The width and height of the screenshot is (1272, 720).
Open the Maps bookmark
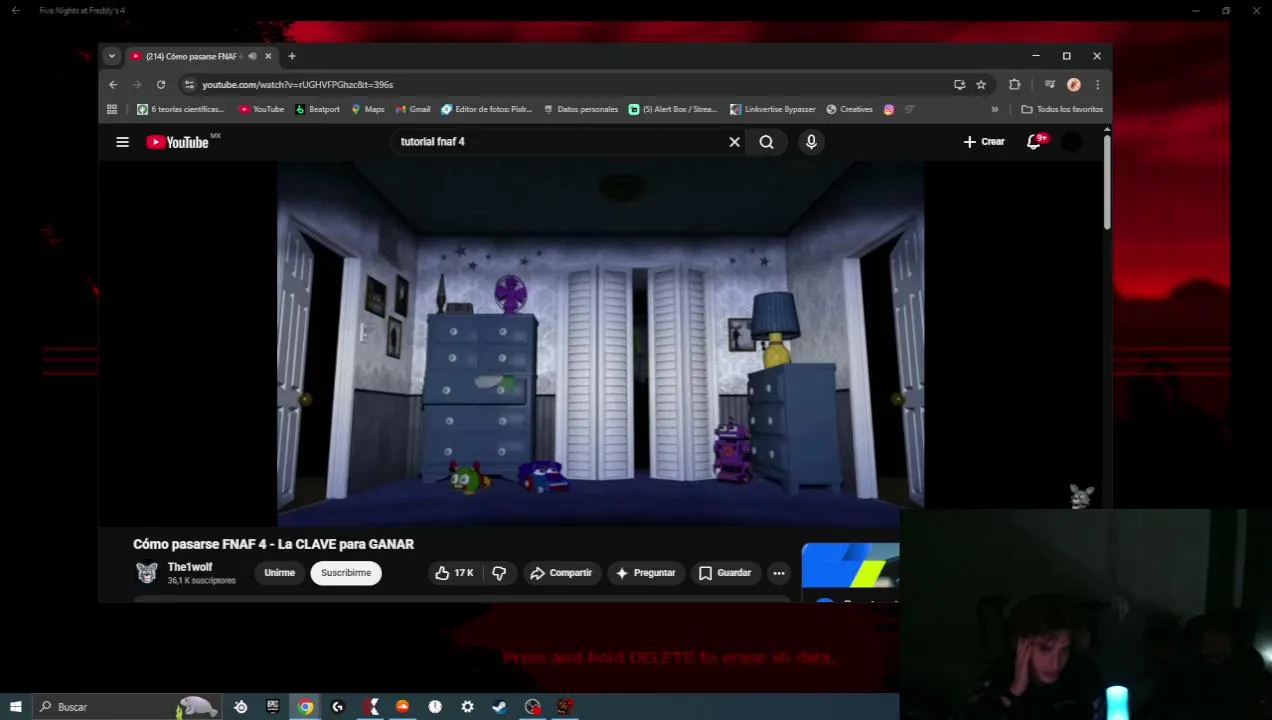(368, 109)
